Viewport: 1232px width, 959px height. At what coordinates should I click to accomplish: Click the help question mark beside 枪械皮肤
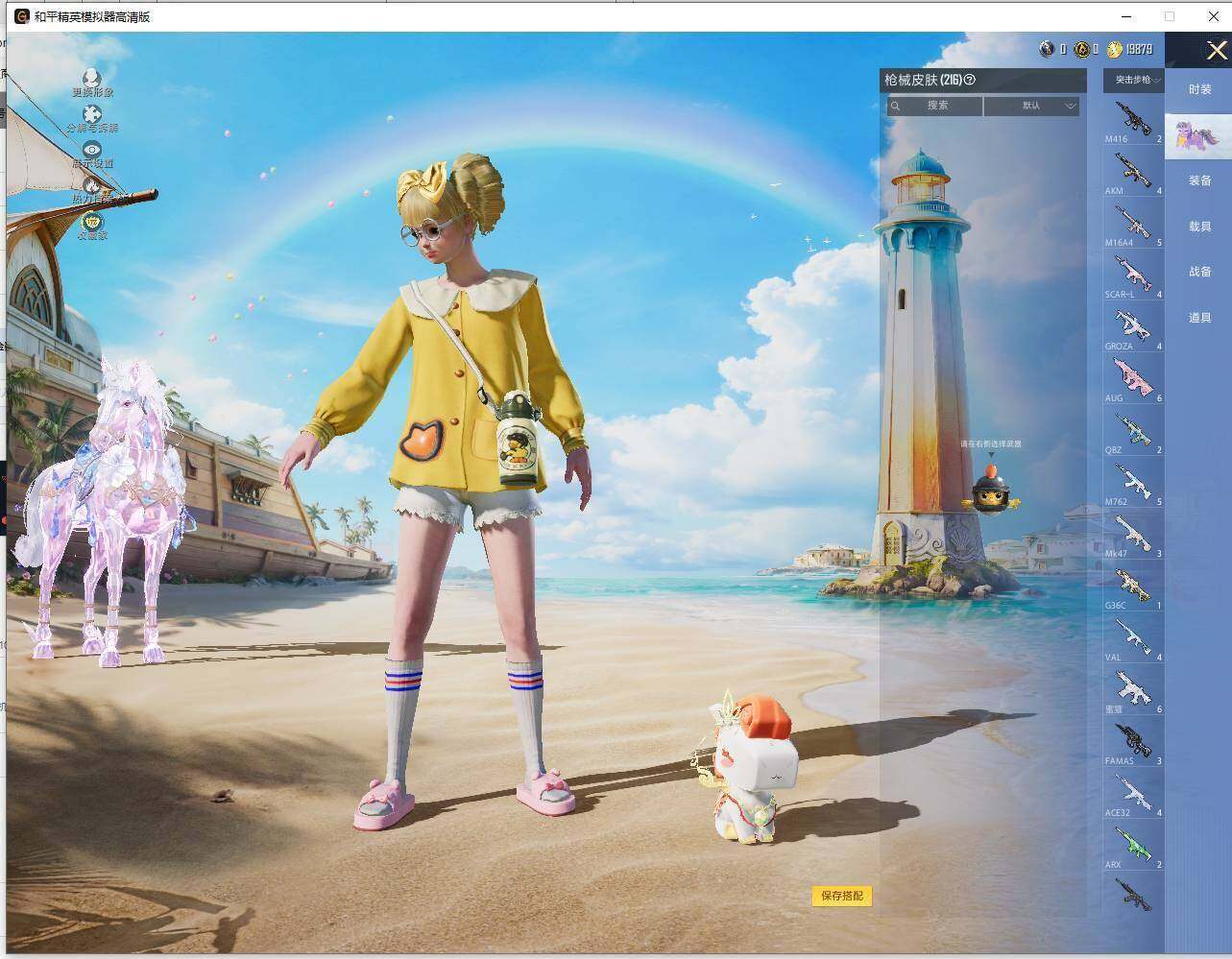point(970,80)
